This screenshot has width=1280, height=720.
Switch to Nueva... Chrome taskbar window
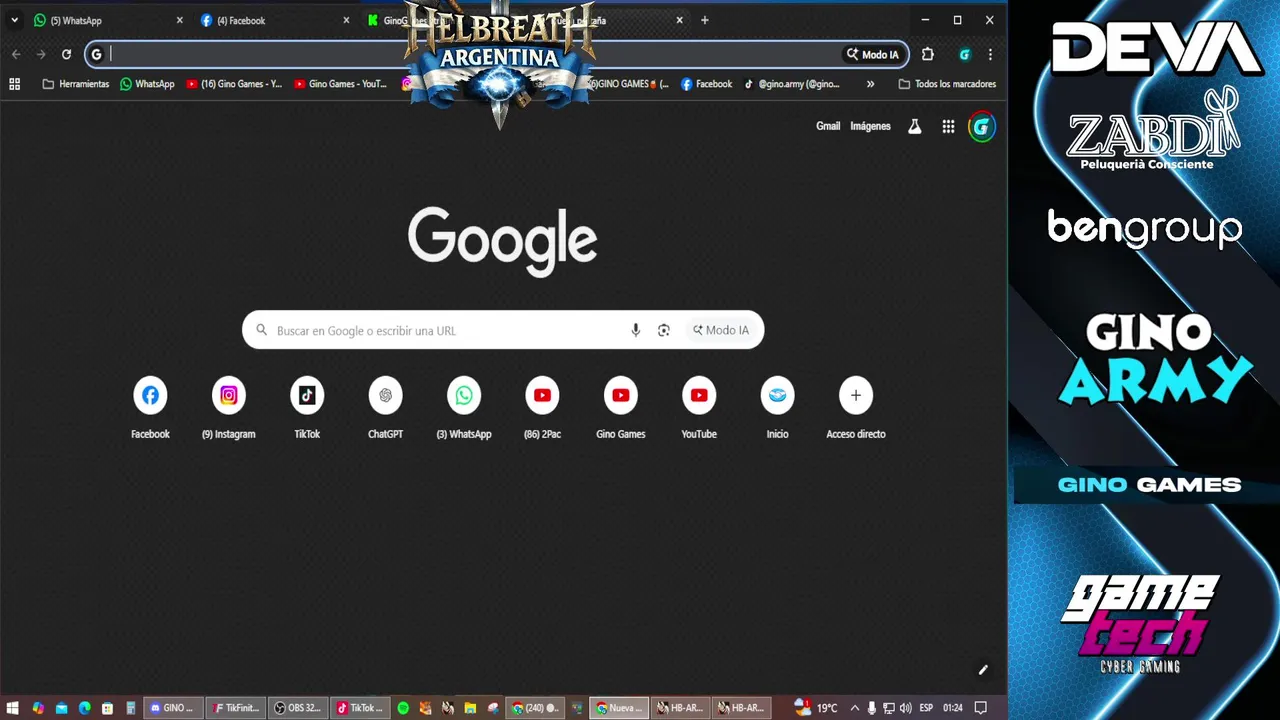619,708
